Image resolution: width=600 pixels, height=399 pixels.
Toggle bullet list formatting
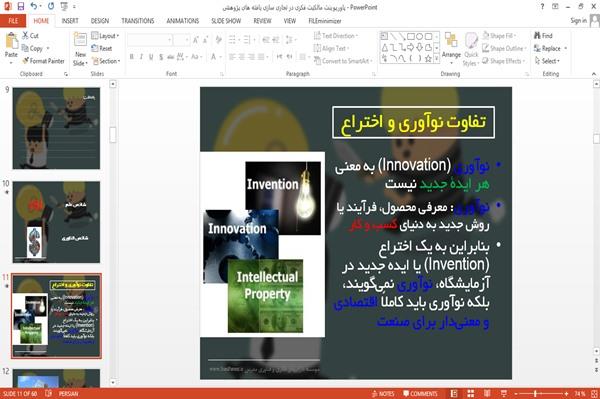233,40
